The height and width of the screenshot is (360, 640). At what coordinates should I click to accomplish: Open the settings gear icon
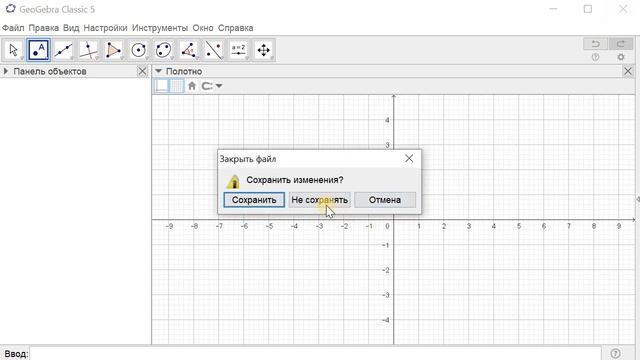621,57
